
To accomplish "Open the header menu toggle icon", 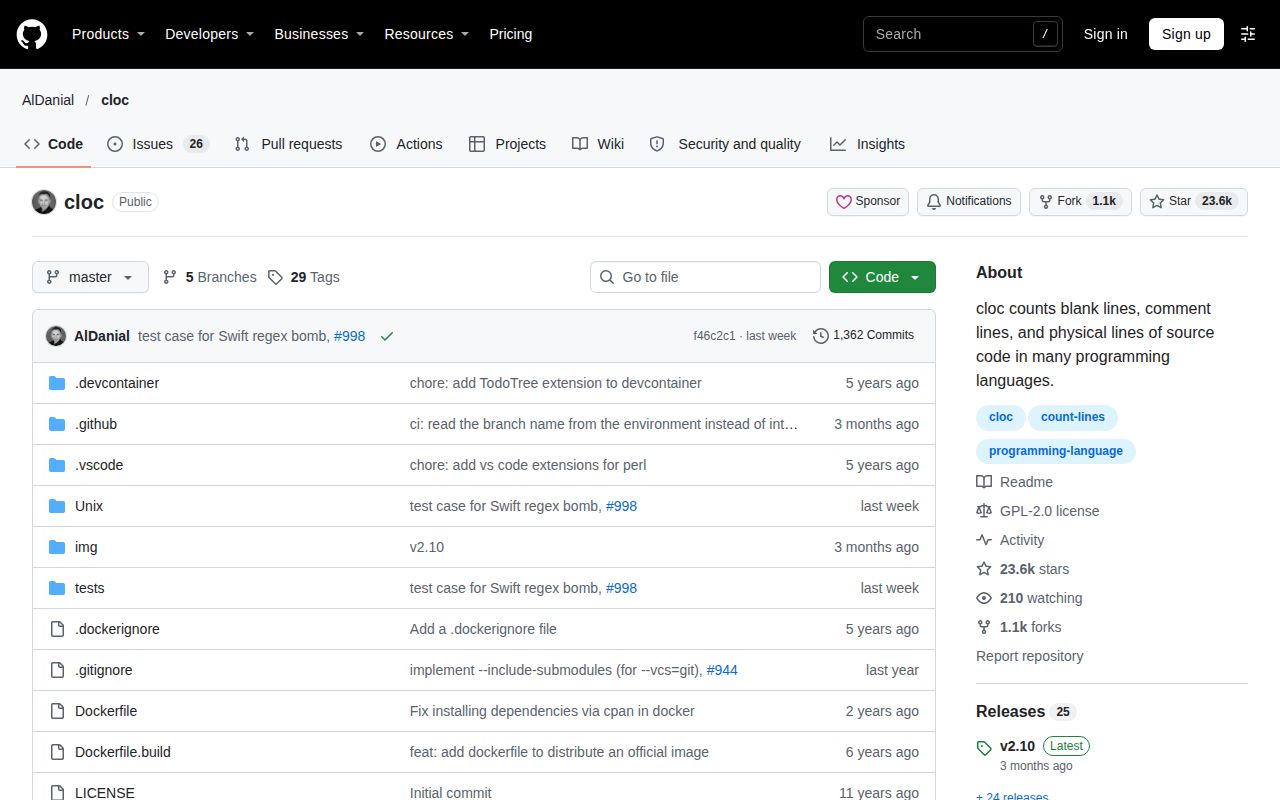I will (1248, 34).
